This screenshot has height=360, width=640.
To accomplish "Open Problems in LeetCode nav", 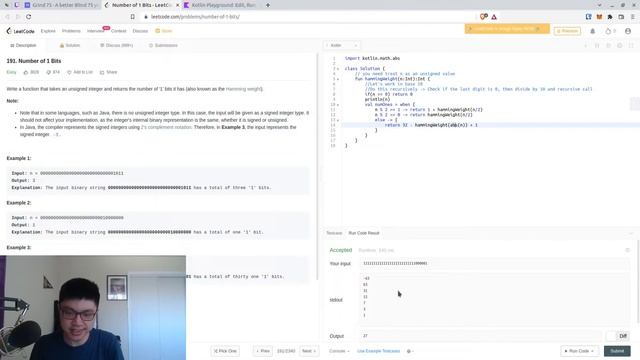I will (x=71, y=31).
